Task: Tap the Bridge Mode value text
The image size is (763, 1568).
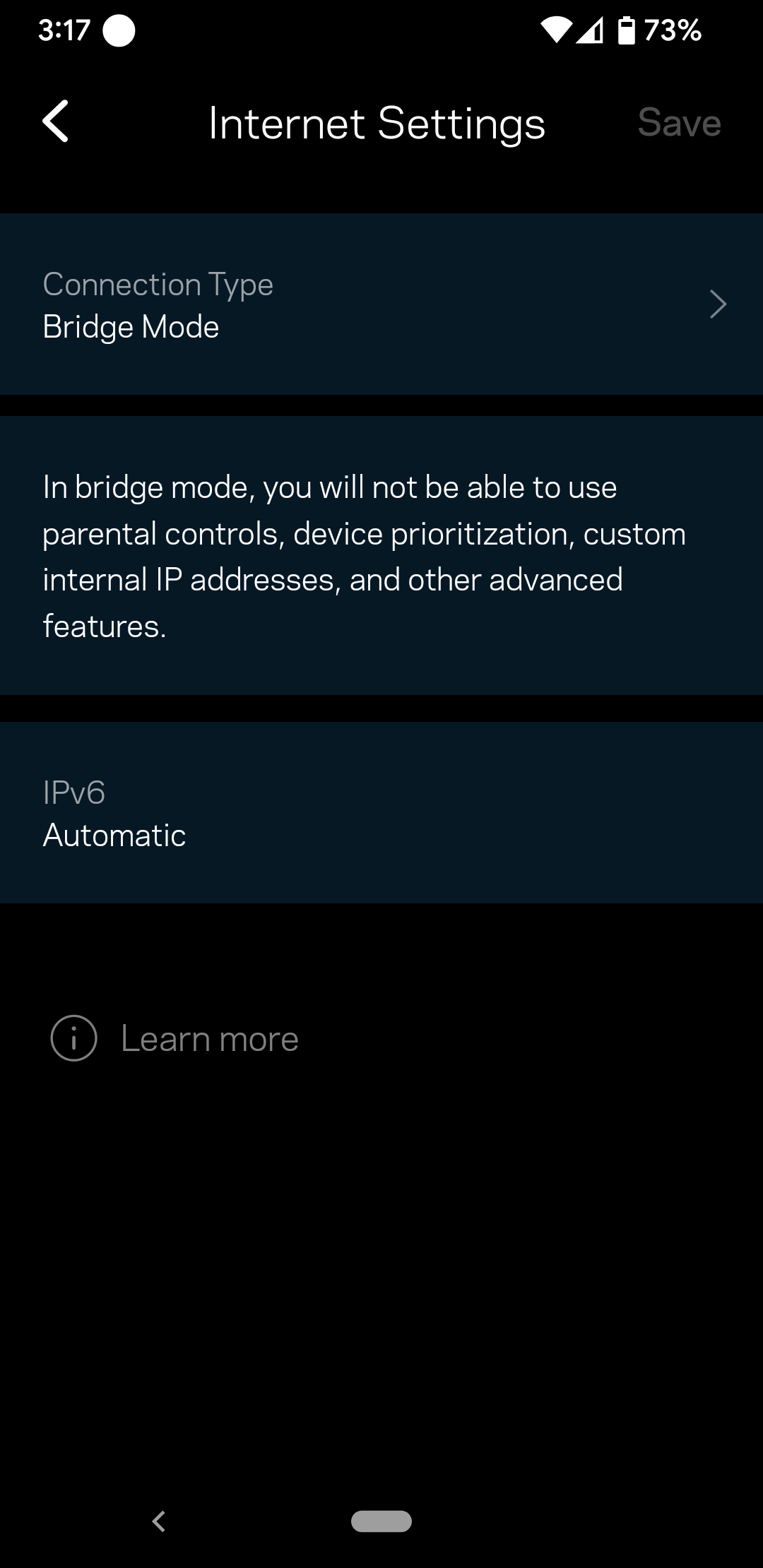Action: (131, 327)
